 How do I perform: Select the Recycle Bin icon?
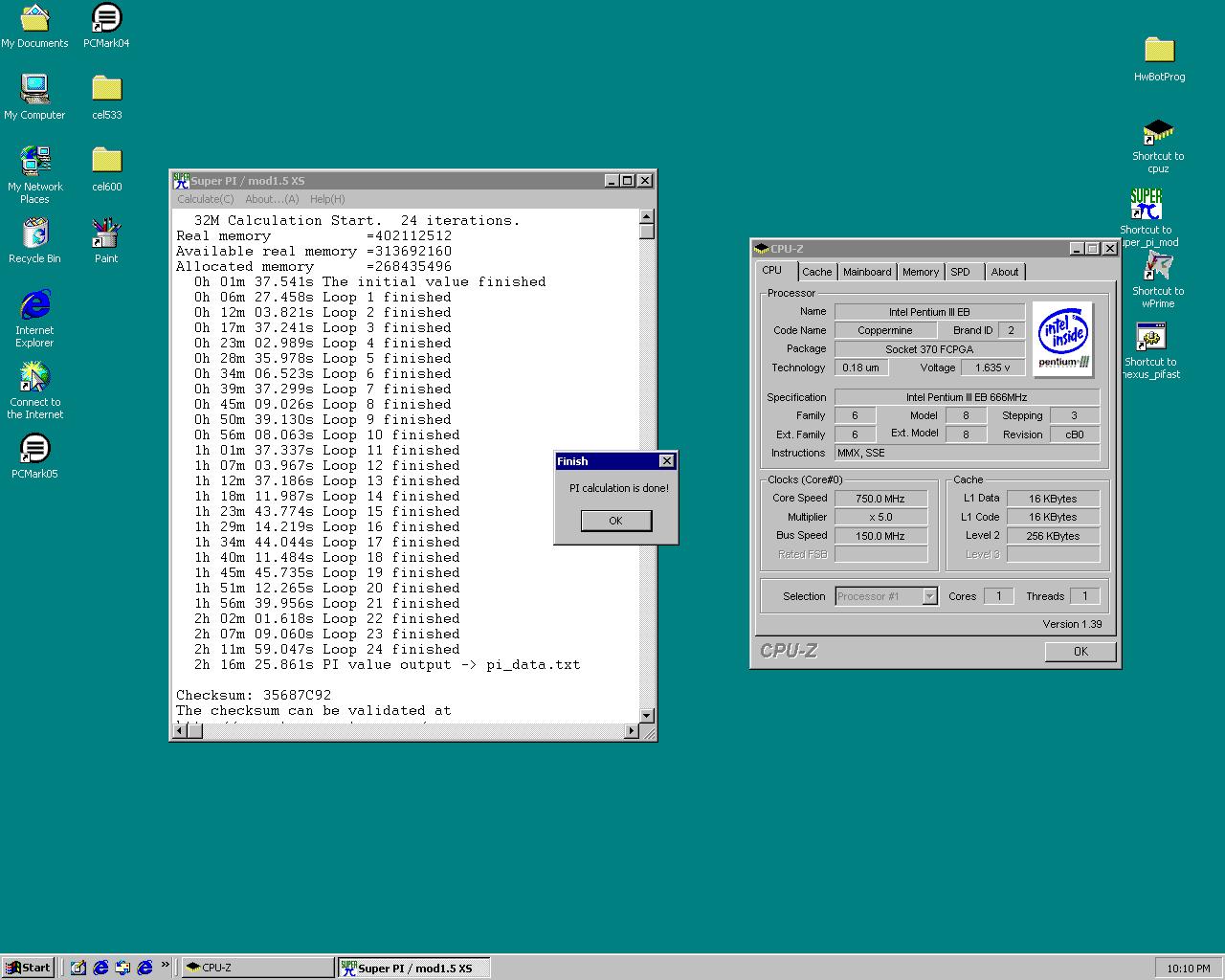click(x=34, y=241)
